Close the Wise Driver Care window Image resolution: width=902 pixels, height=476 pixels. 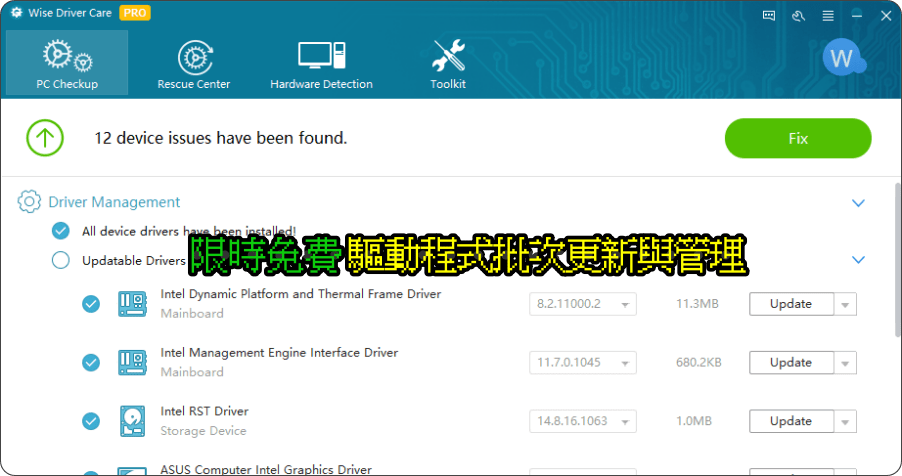pyautogui.click(x=886, y=16)
